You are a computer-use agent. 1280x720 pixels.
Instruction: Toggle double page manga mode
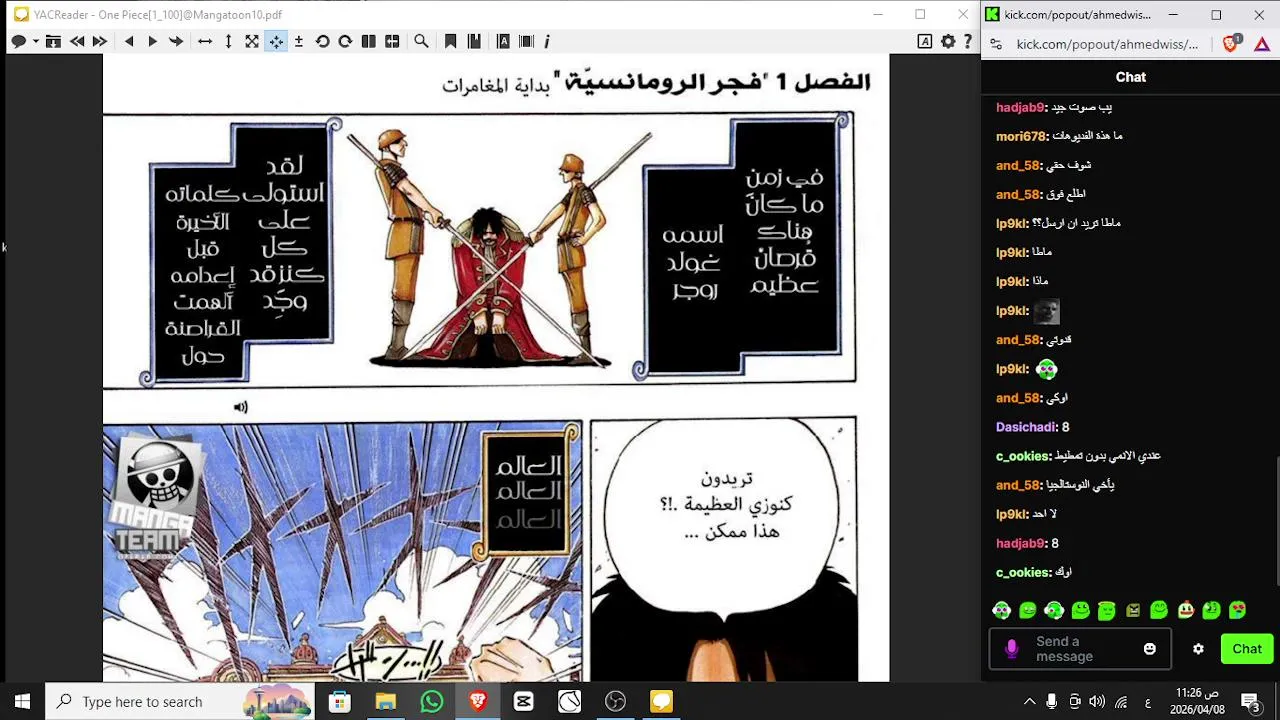pos(392,41)
